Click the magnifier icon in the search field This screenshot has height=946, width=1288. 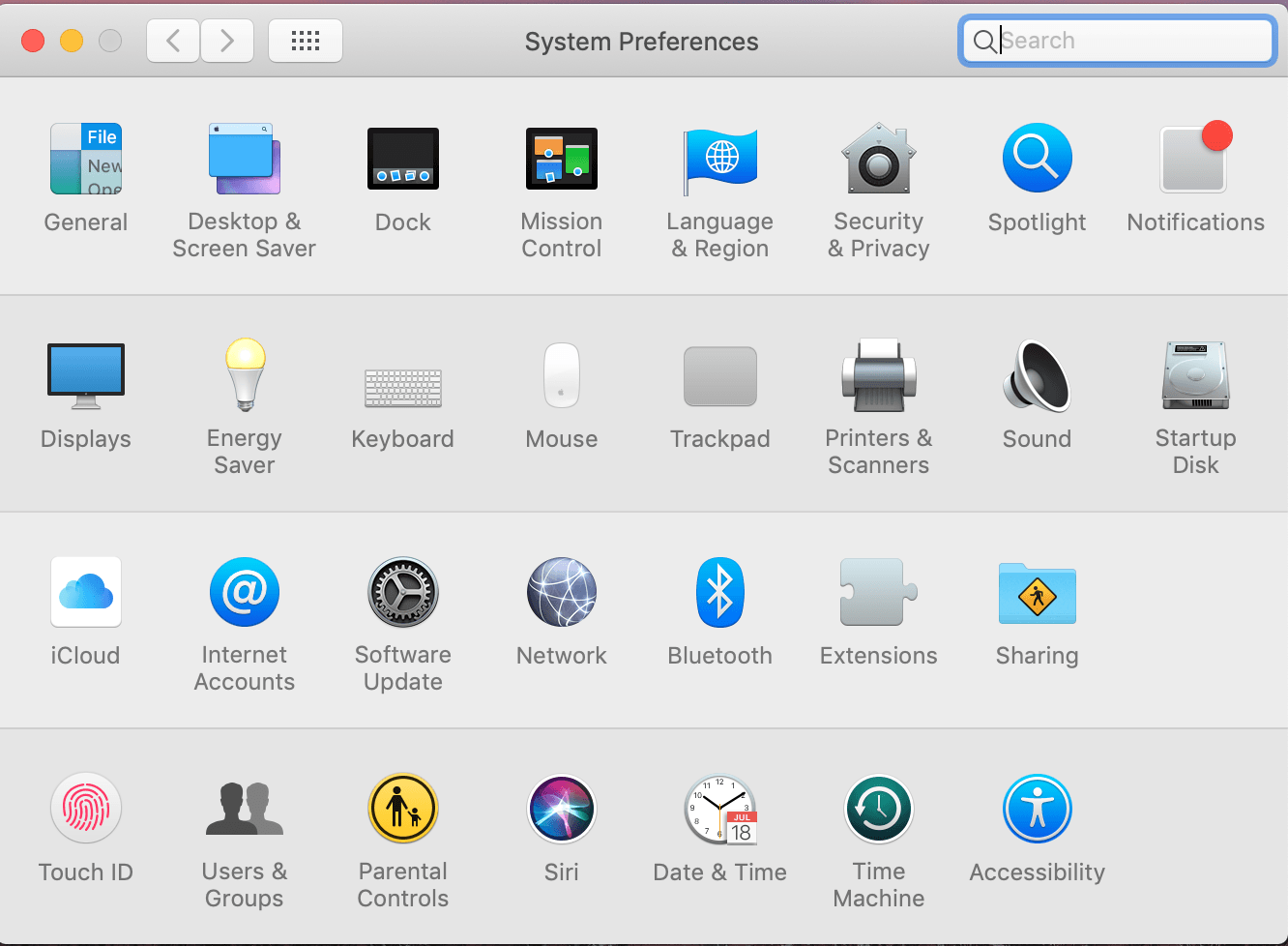coord(983,41)
